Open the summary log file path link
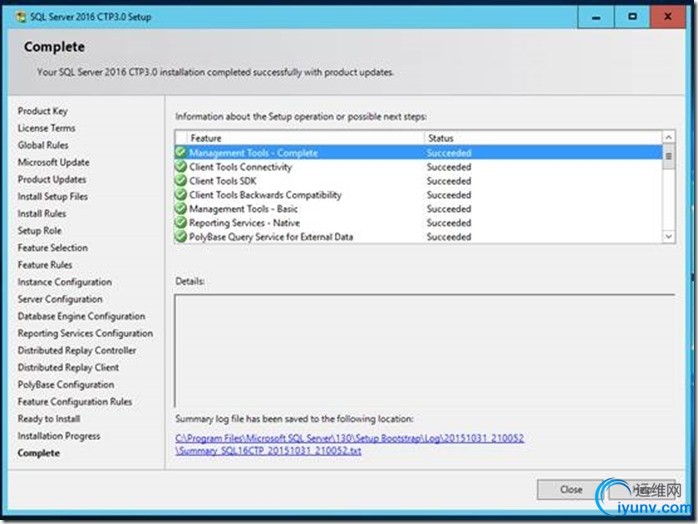 [349, 438]
